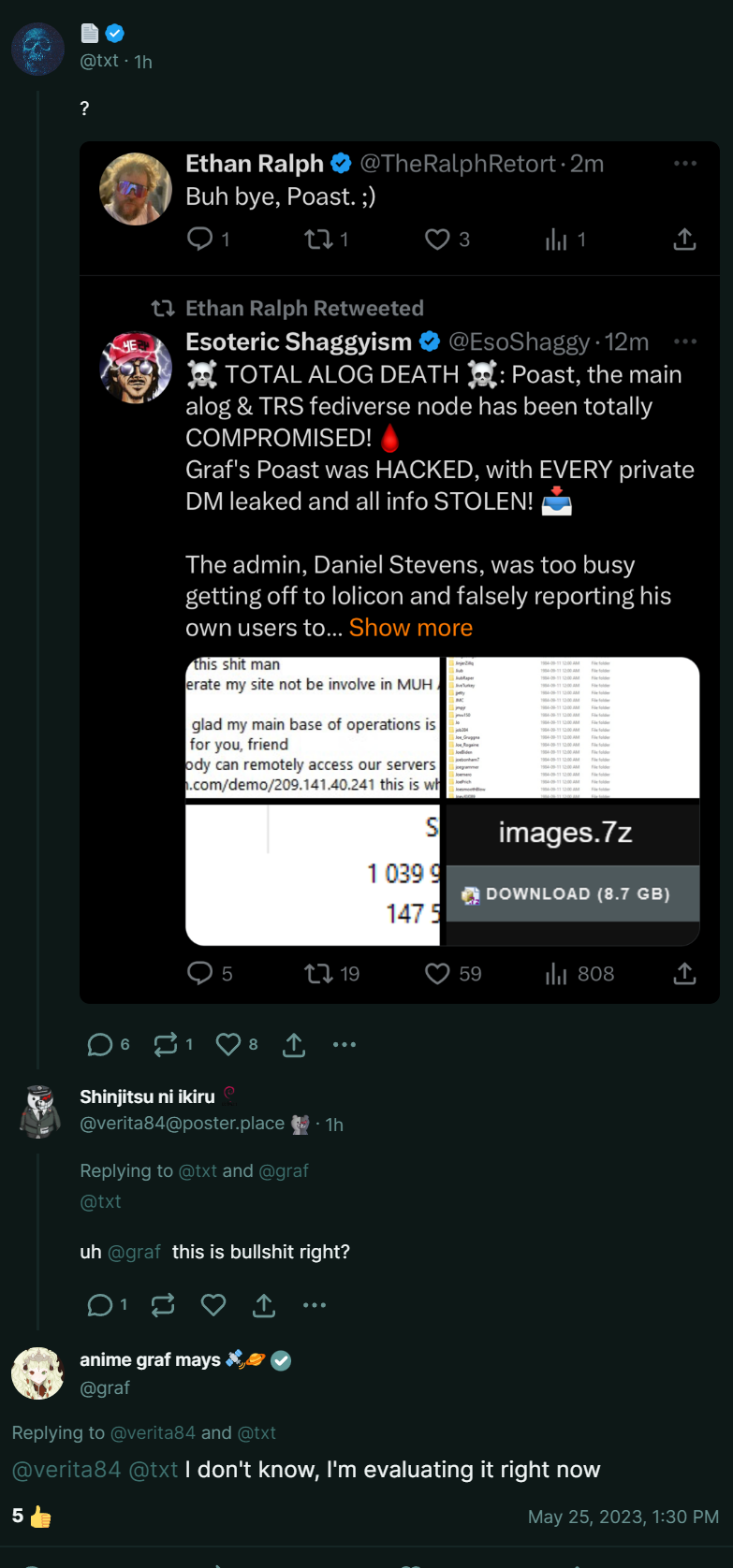Click the thumbs up reaction with count 5
The width and height of the screenshot is (733, 1568).
point(32,1517)
